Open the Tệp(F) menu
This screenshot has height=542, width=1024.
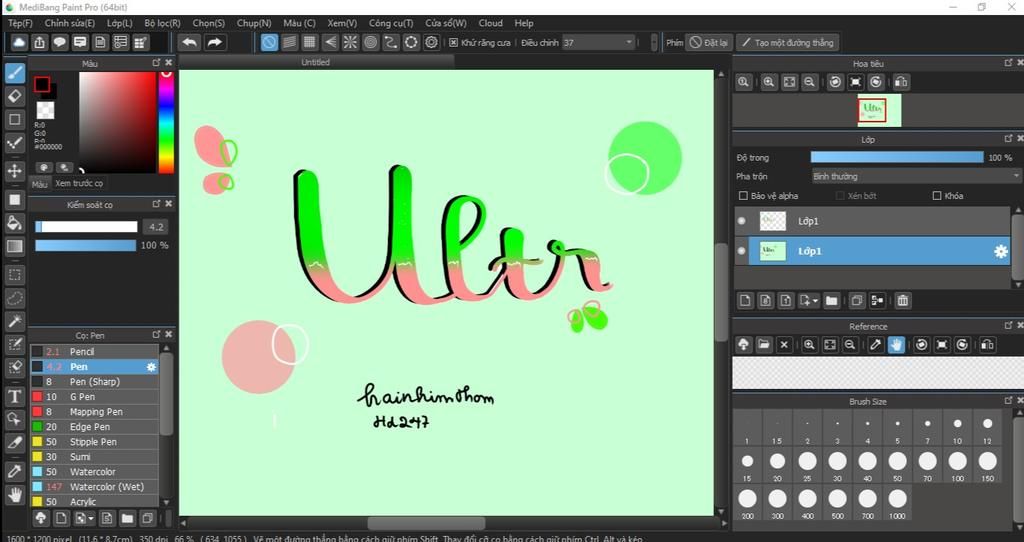point(20,23)
